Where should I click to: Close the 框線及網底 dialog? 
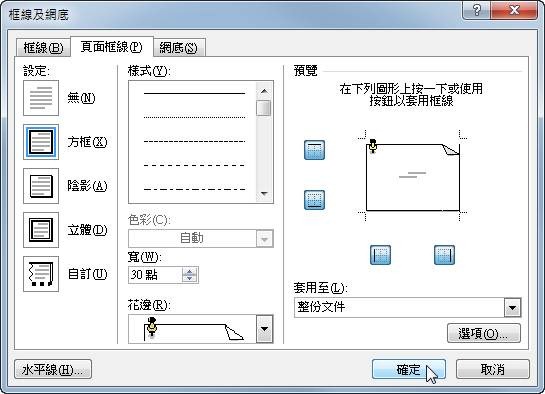coord(514,10)
